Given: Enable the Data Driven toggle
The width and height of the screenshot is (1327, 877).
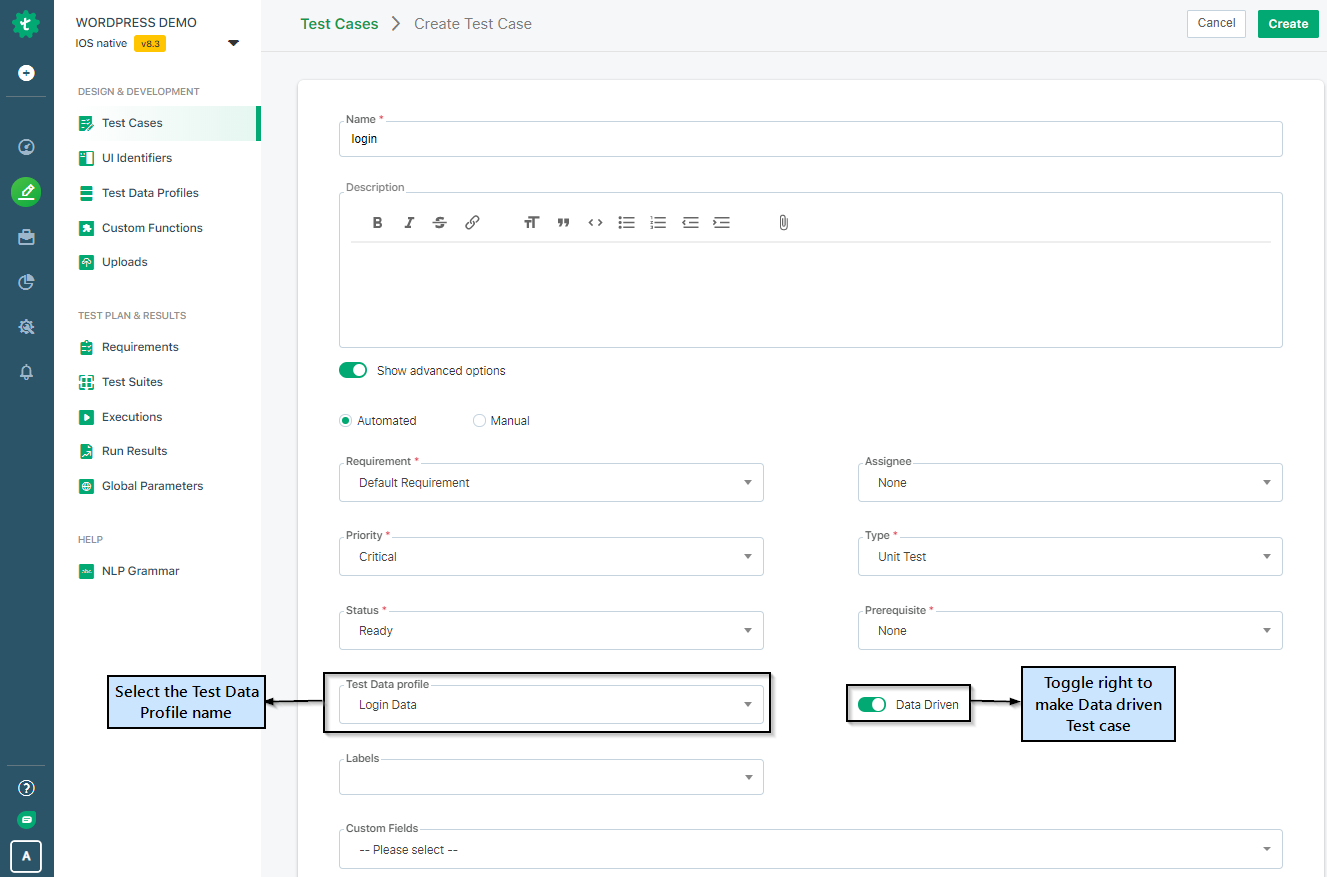Looking at the screenshot, I should pyautogui.click(x=872, y=704).
